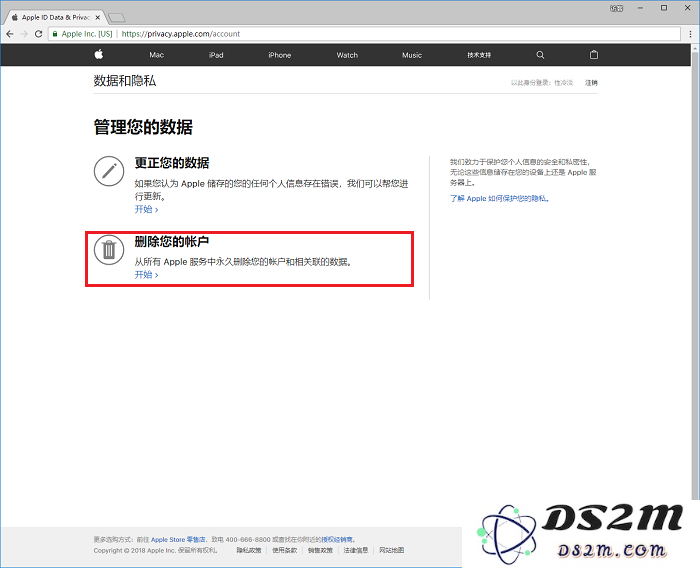Open the iPad menu item
This screenshot has height=568, width=700.
[x=216, y=55]
